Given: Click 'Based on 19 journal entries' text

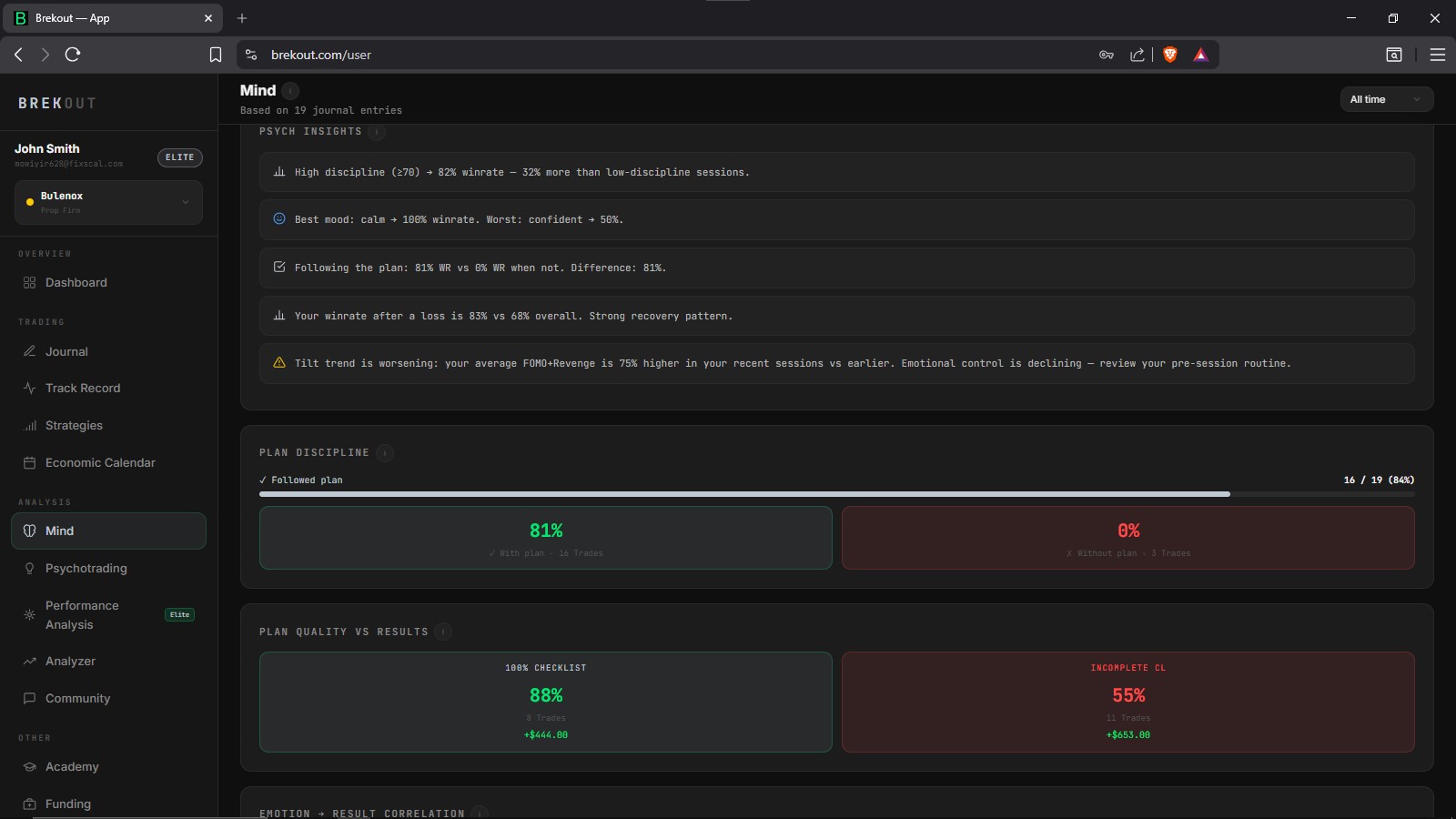Looking at the screenshot, I should click(x=321, y=110).
